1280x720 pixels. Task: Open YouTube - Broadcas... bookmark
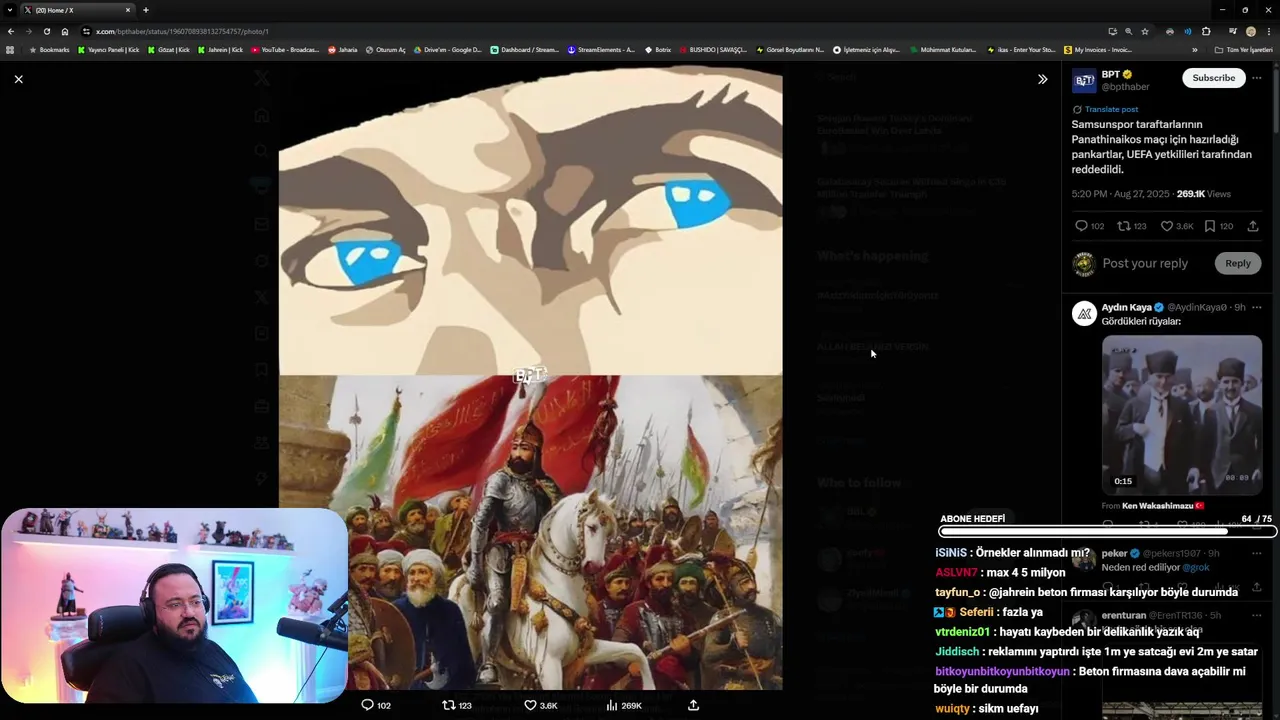[x=285, y=49]
